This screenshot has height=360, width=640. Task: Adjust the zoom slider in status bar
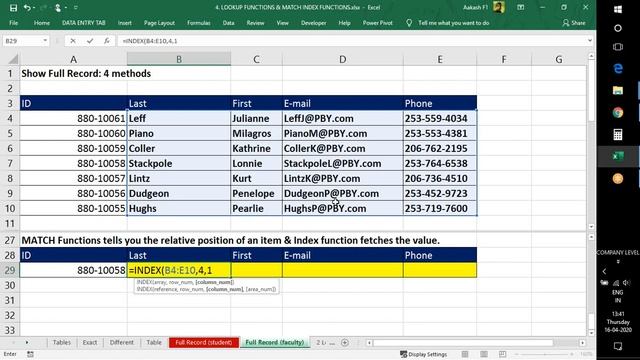pos(544,354)
